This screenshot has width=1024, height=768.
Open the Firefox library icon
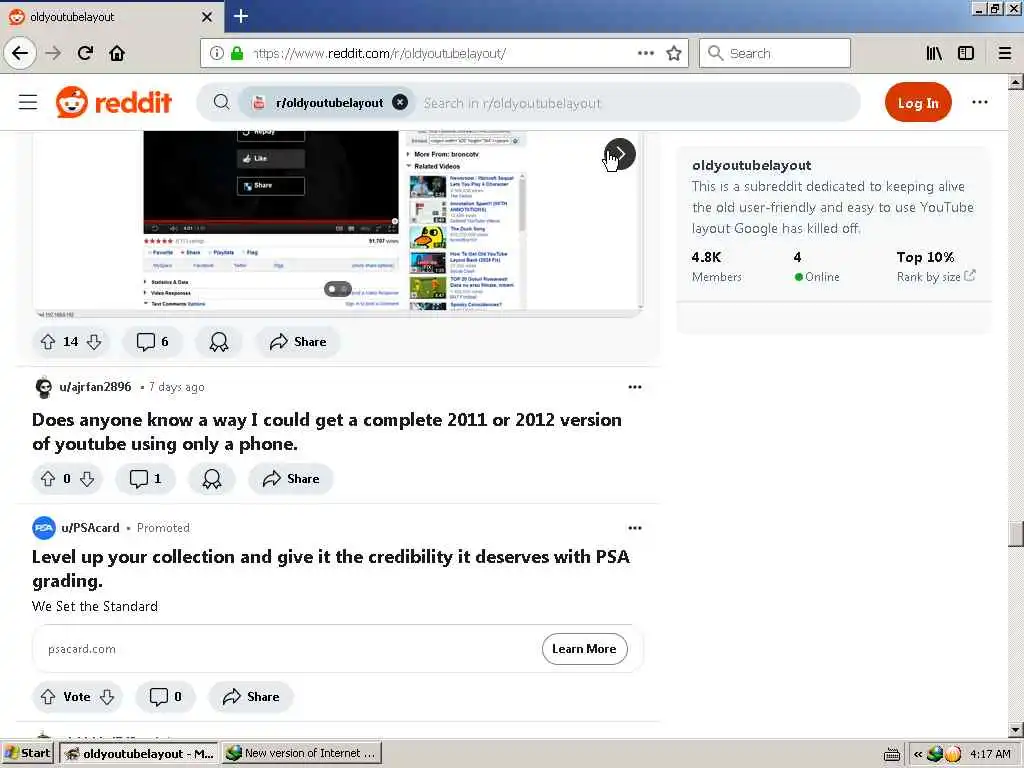click(x=934, y=53)
